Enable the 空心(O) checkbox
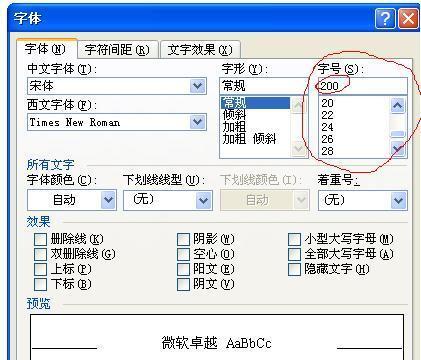The height and width of the screenshot is (360, 421). (183, 254)
